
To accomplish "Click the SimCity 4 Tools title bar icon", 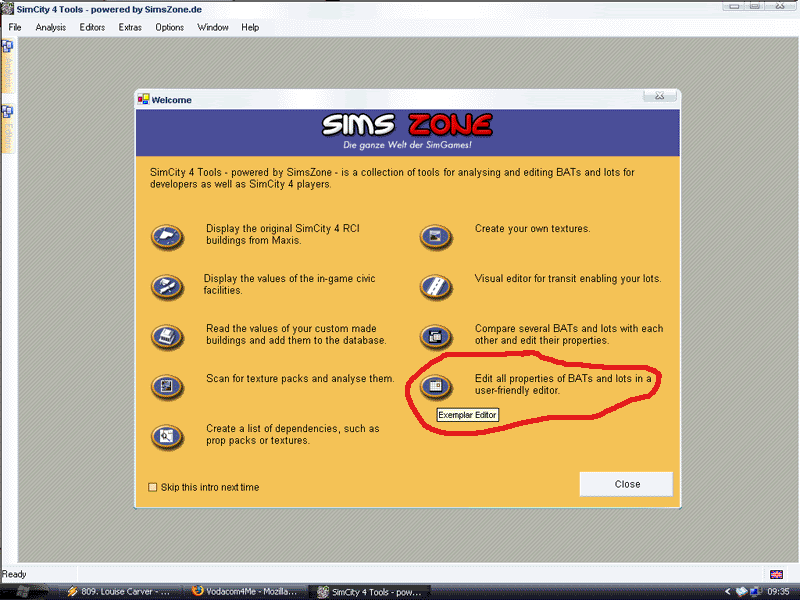I will pos(7,9).
